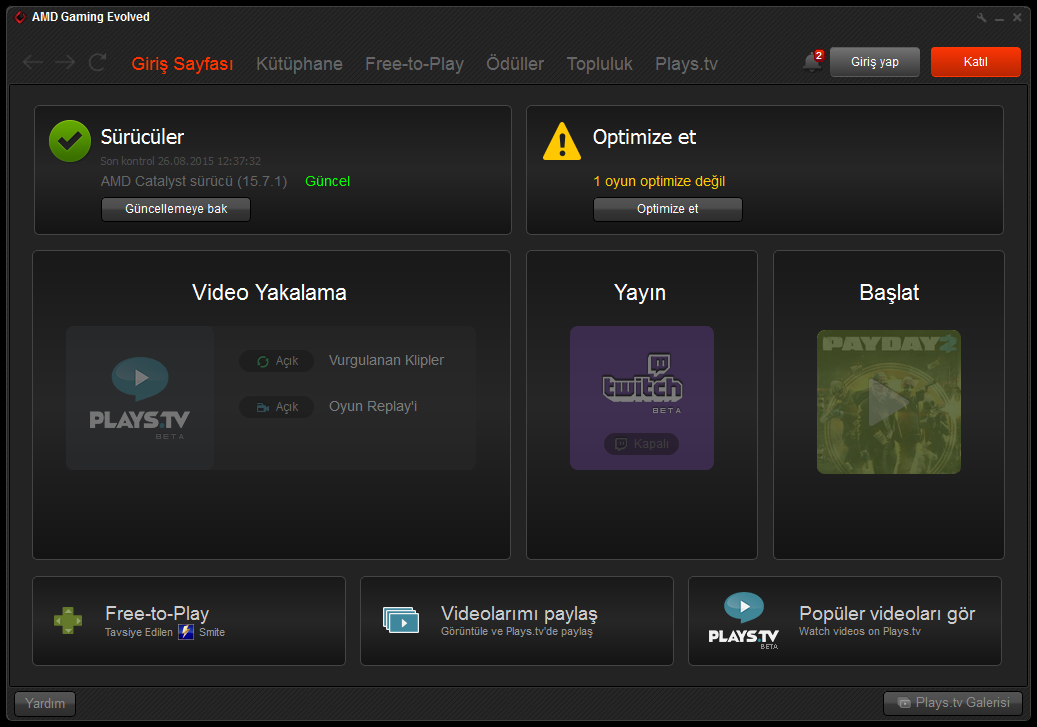Click the video stack share icon
The height and width of the screenshot is (727, 1037).
401,620
